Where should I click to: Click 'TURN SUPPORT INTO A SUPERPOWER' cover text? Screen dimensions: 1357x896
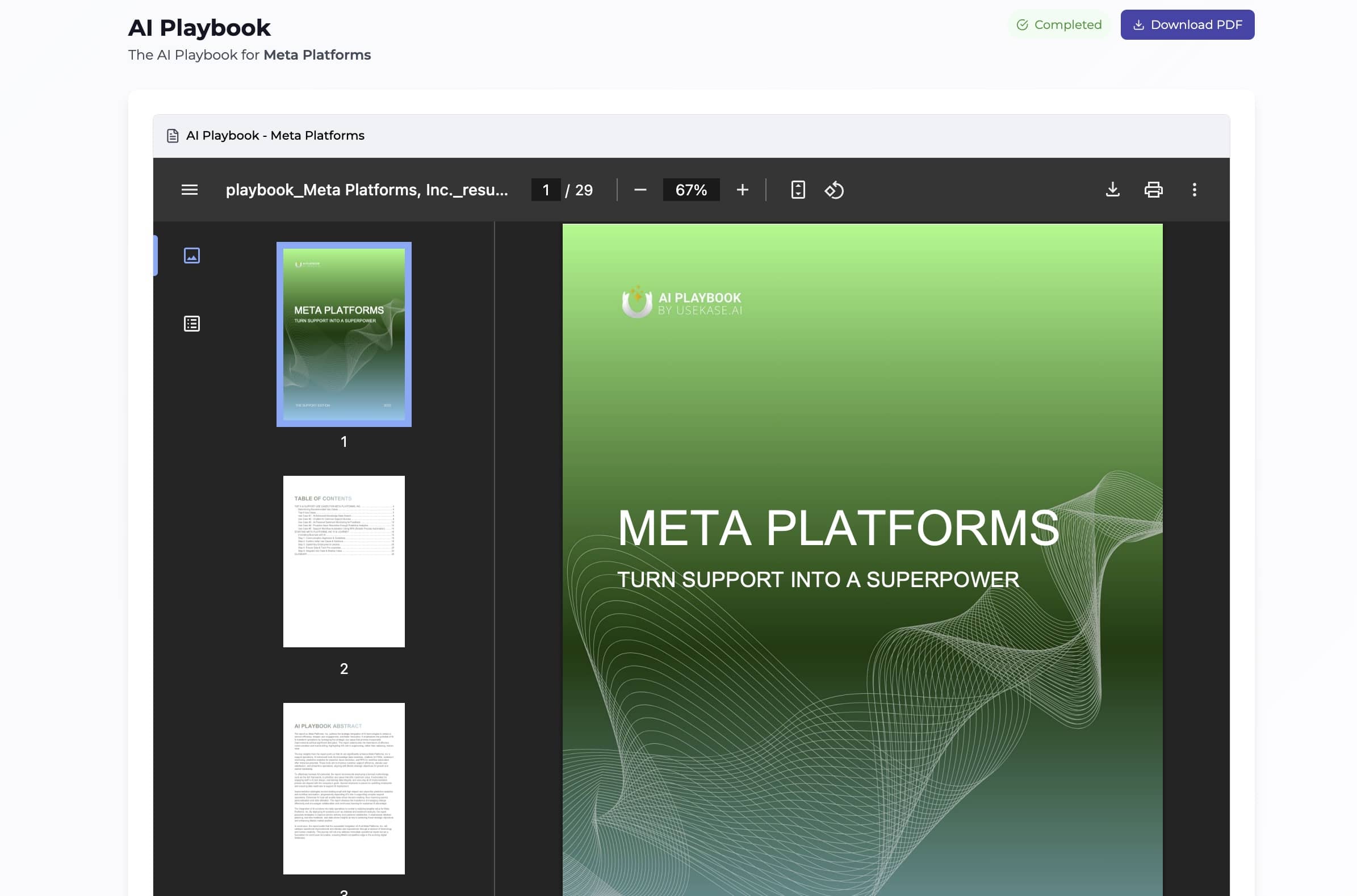coord(818,579)
